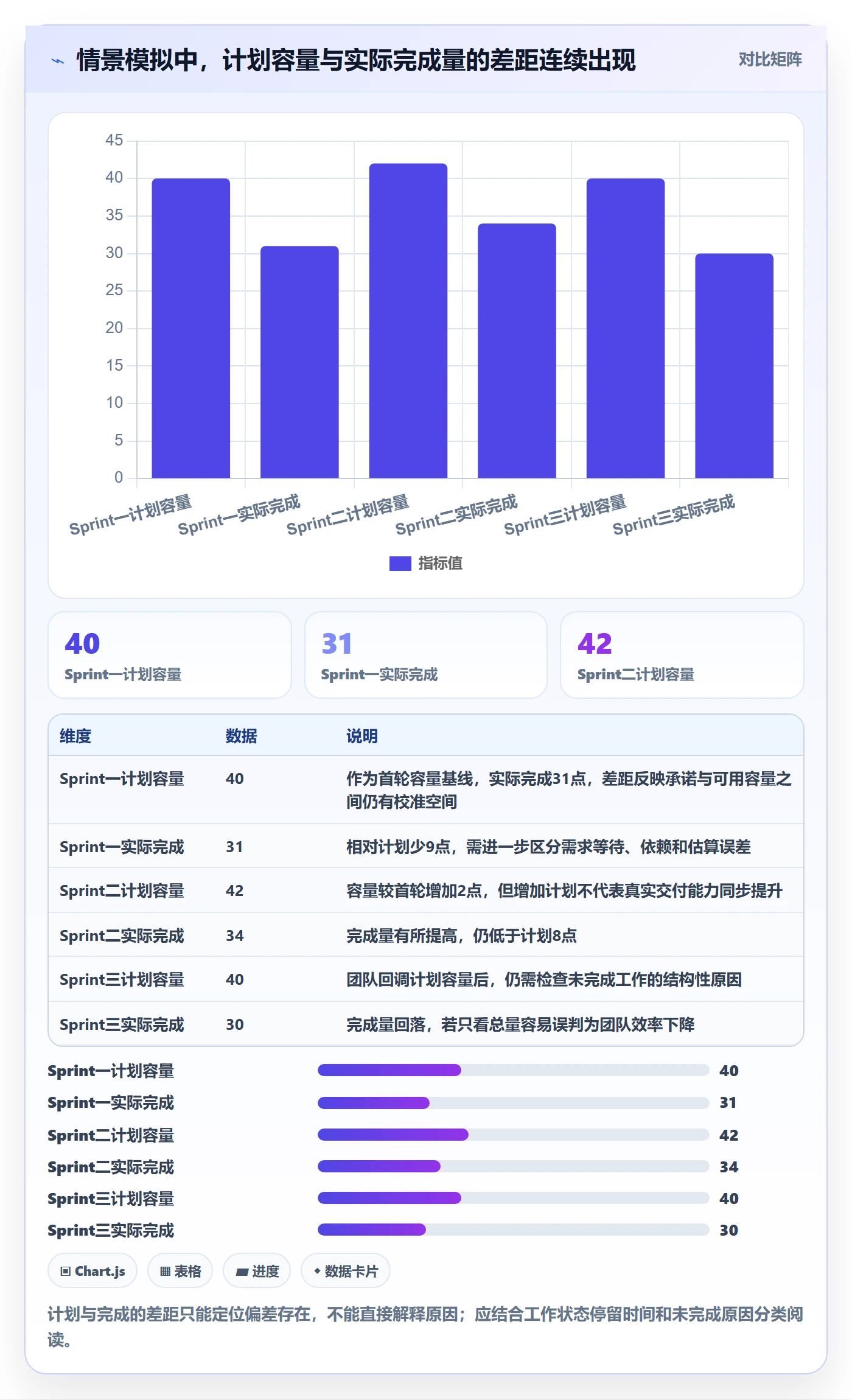
Task: Click description 完成量有所提高，仍低于计划8点
Action: [x=461, y=936]
